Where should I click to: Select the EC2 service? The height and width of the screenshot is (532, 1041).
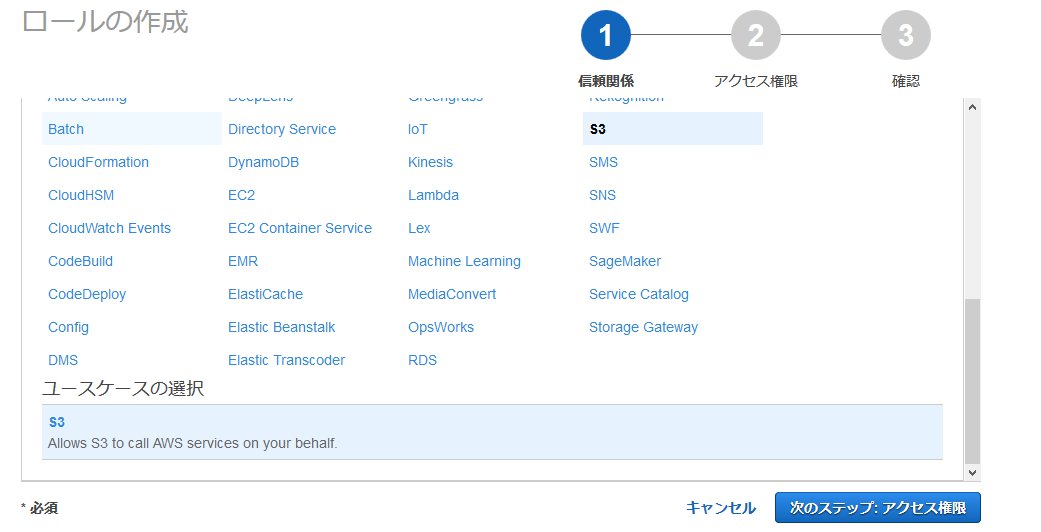tap(241, 195)
